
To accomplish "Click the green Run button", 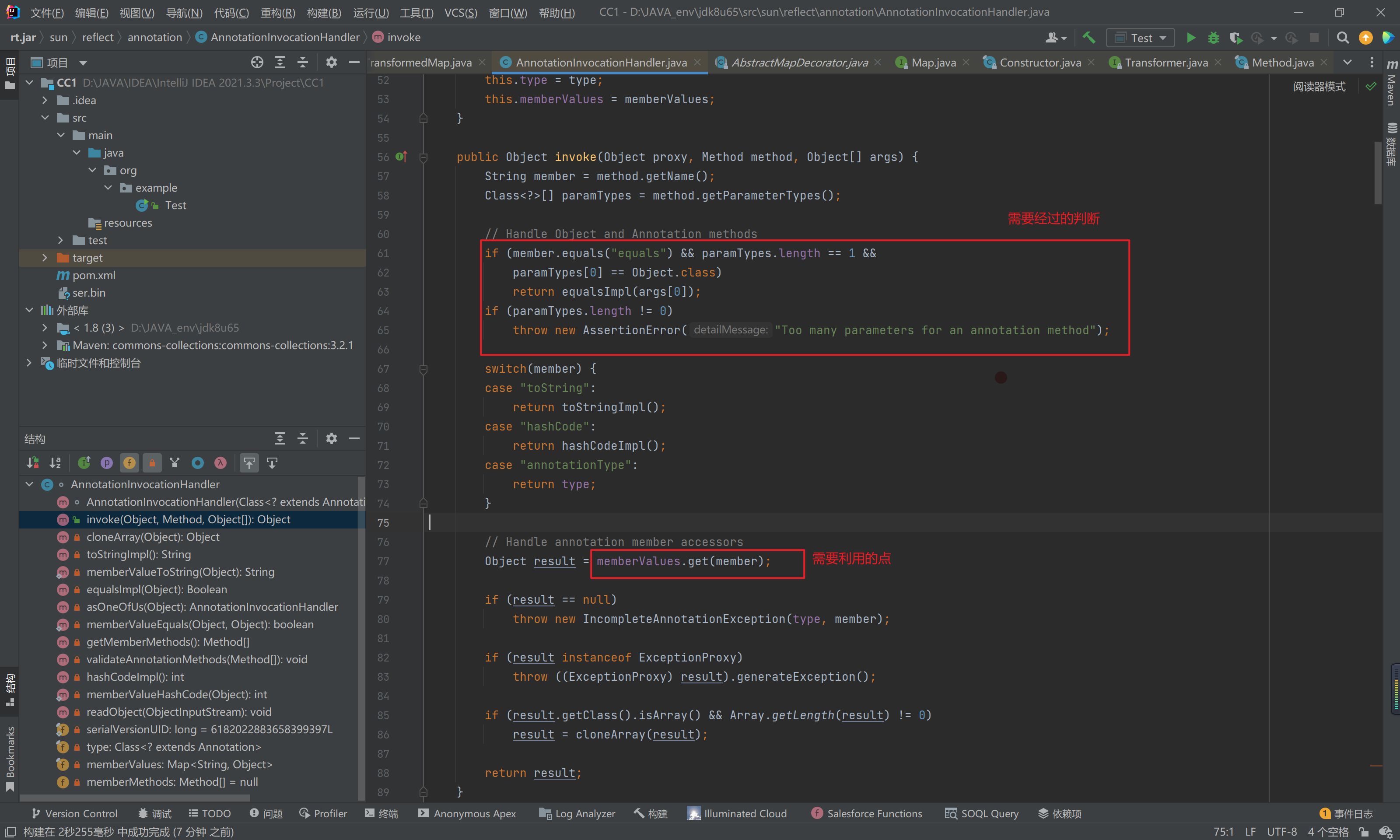I will [x=1190, y=38].
